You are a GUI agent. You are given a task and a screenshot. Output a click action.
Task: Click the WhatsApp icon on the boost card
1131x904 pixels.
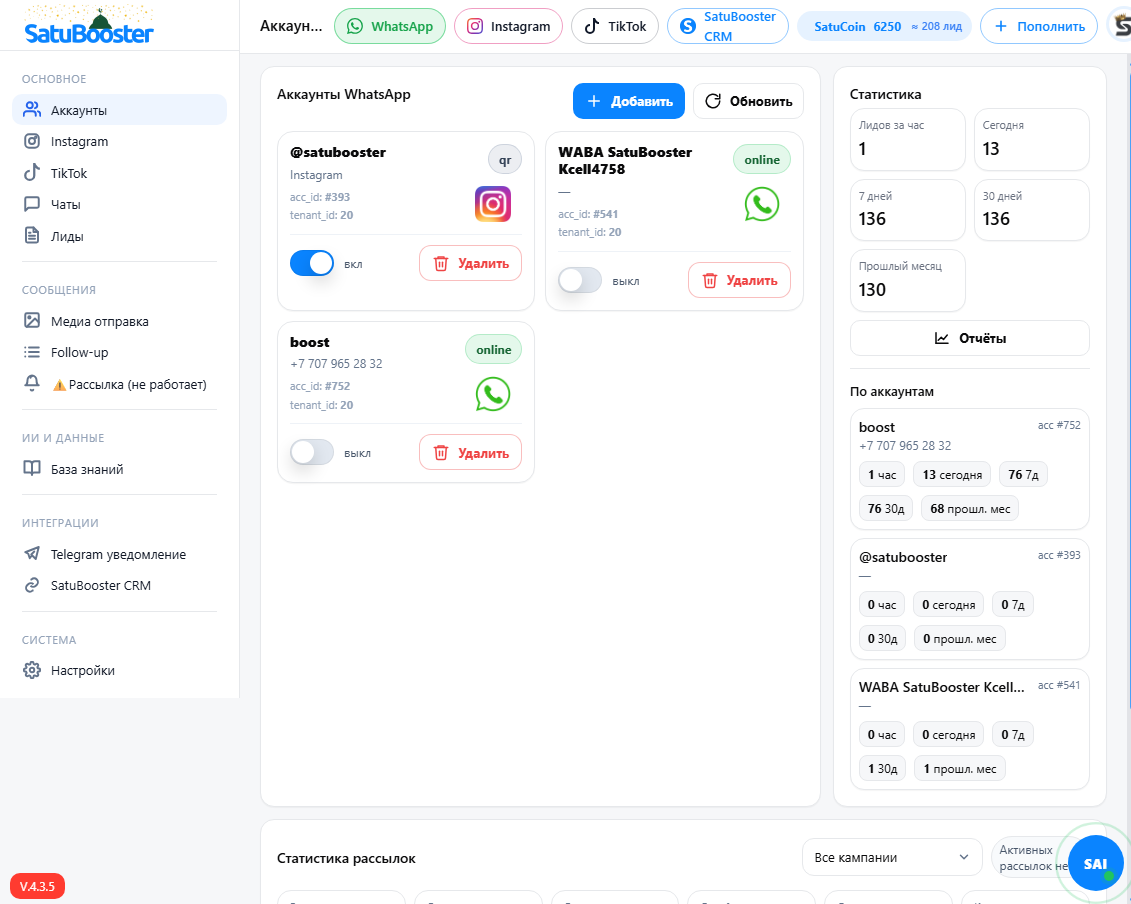pyautogui.click(x=491, y=394)
